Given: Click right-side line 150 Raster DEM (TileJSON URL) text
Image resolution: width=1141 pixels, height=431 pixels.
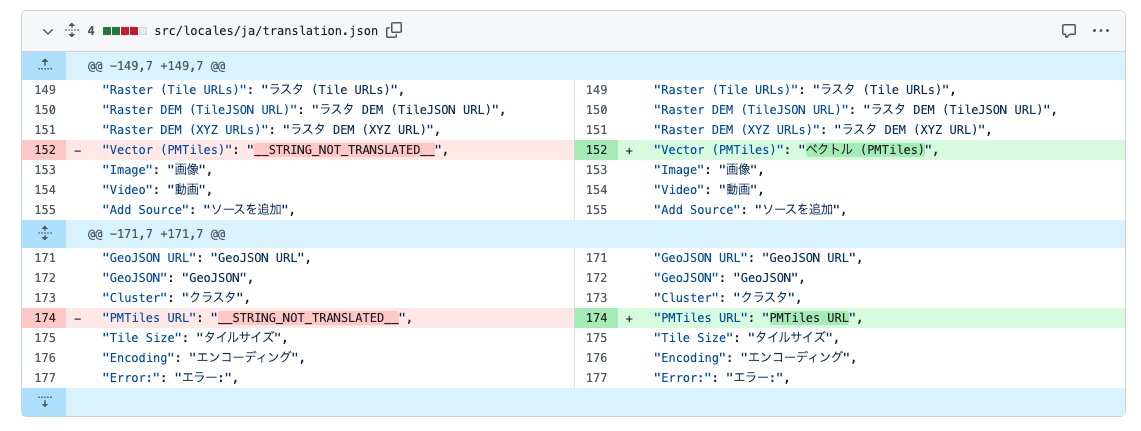Looking at the screenshot, I should (855, 110).
